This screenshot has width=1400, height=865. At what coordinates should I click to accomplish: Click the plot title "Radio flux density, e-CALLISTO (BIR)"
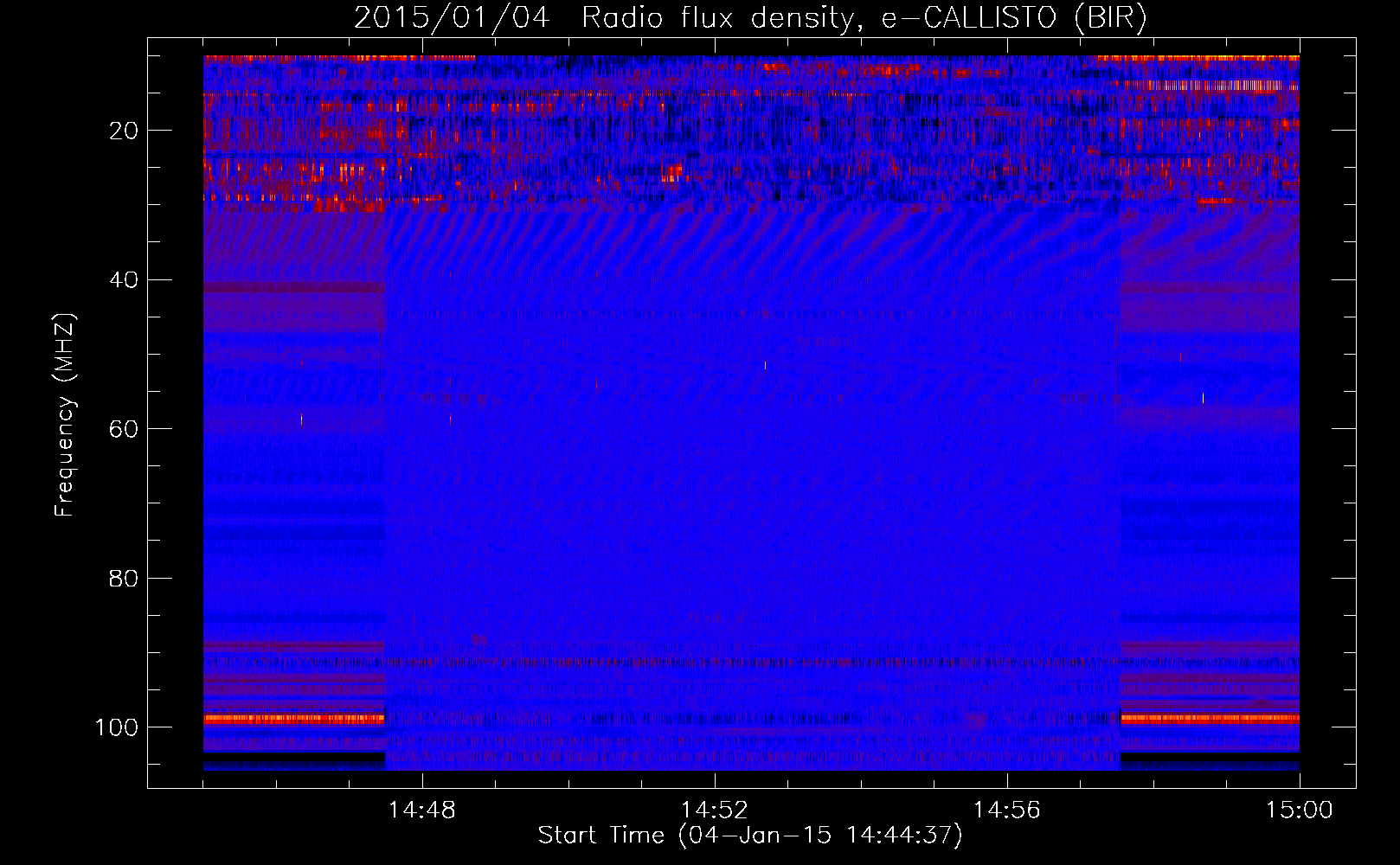[864, 18]
